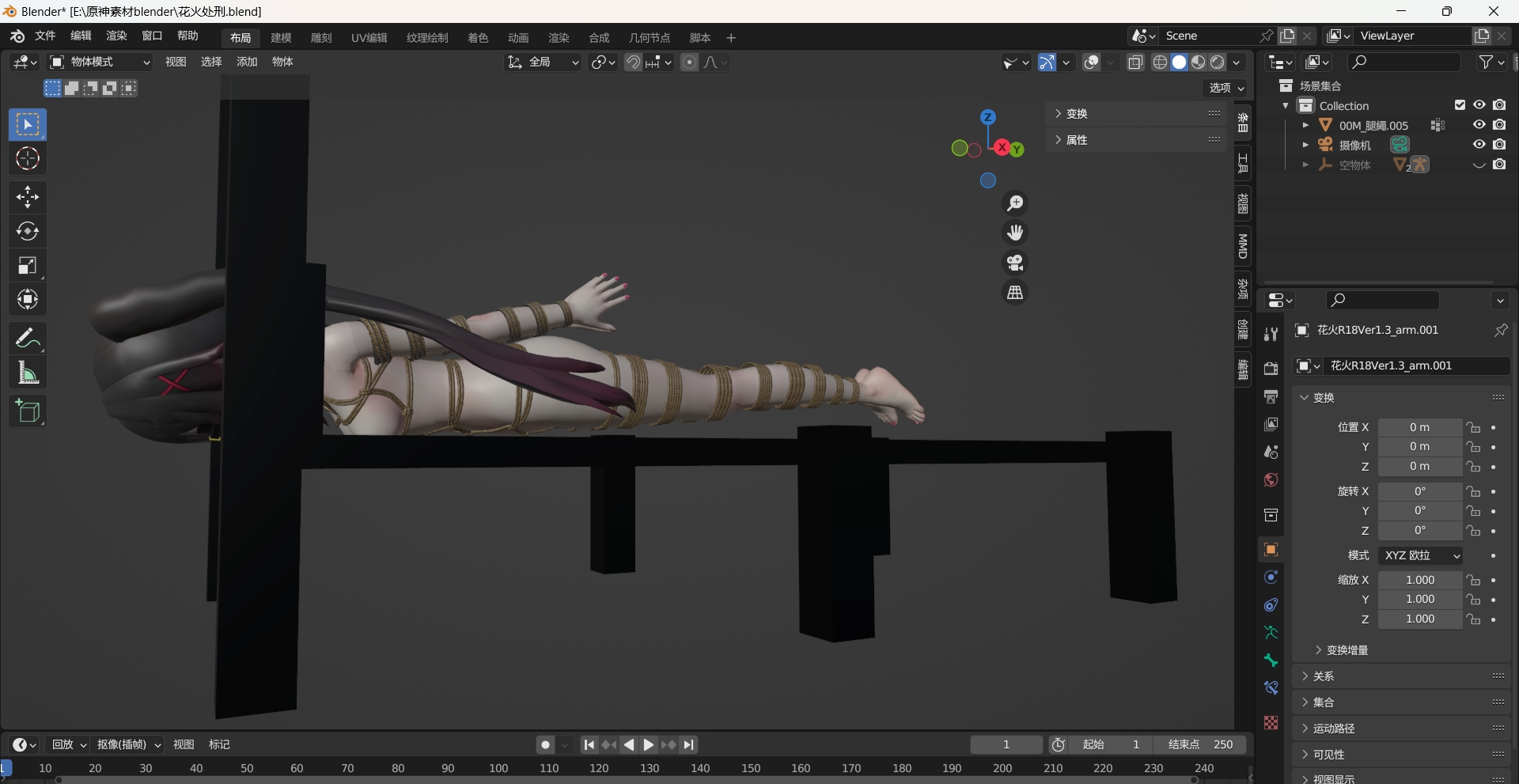Open the Bone properties tab icon
The image size is (1519, 784).
1271,661
